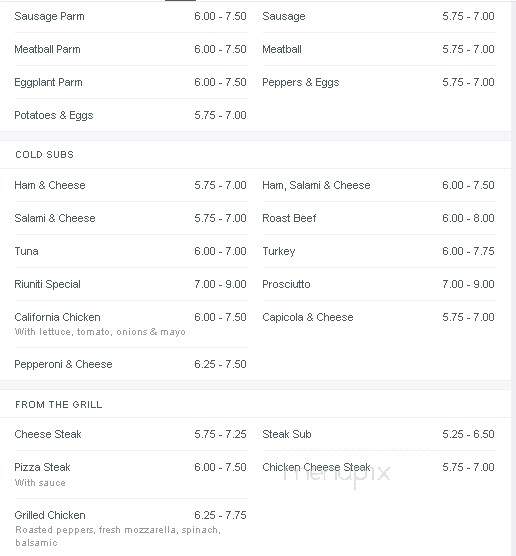Choose the Roast Beef sub
This screenshot has width=516, height=556.
pos(379,218)
